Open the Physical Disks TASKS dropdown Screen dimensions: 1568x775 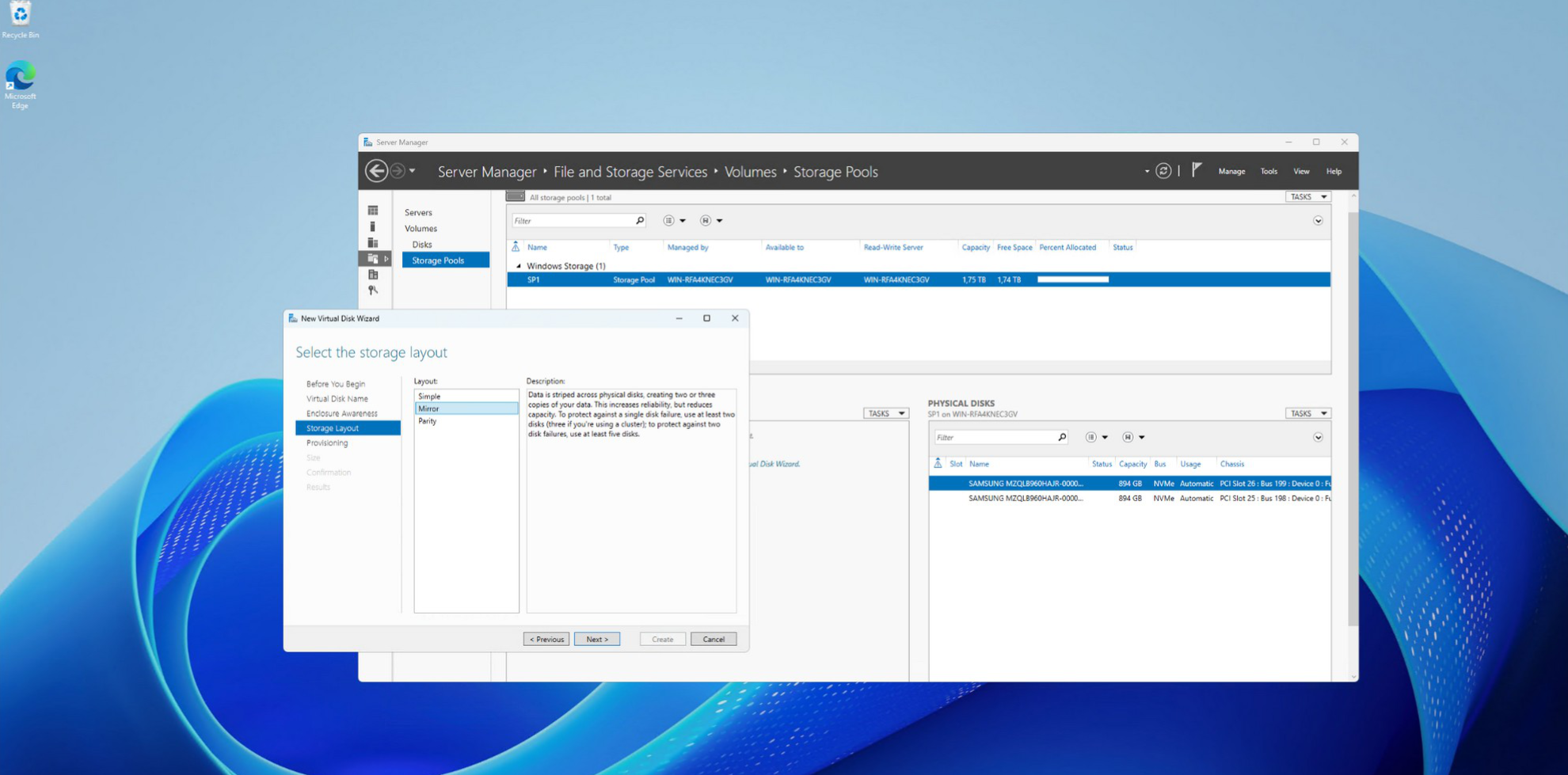1307,413
